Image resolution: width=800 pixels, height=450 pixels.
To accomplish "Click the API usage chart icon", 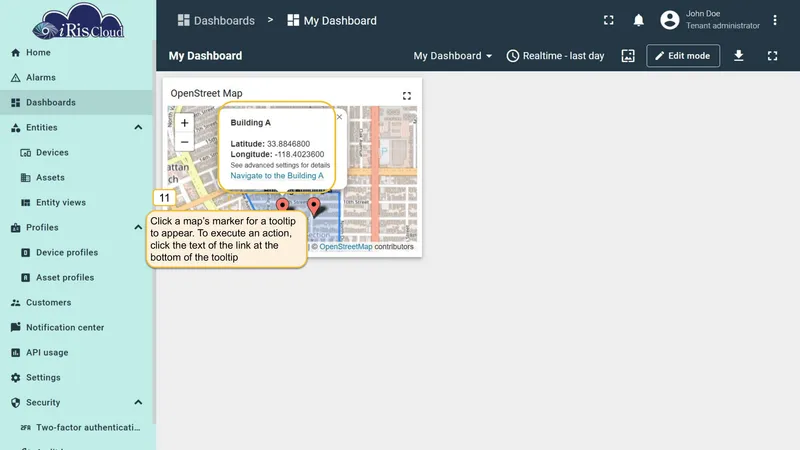I will tap(16, 353).
